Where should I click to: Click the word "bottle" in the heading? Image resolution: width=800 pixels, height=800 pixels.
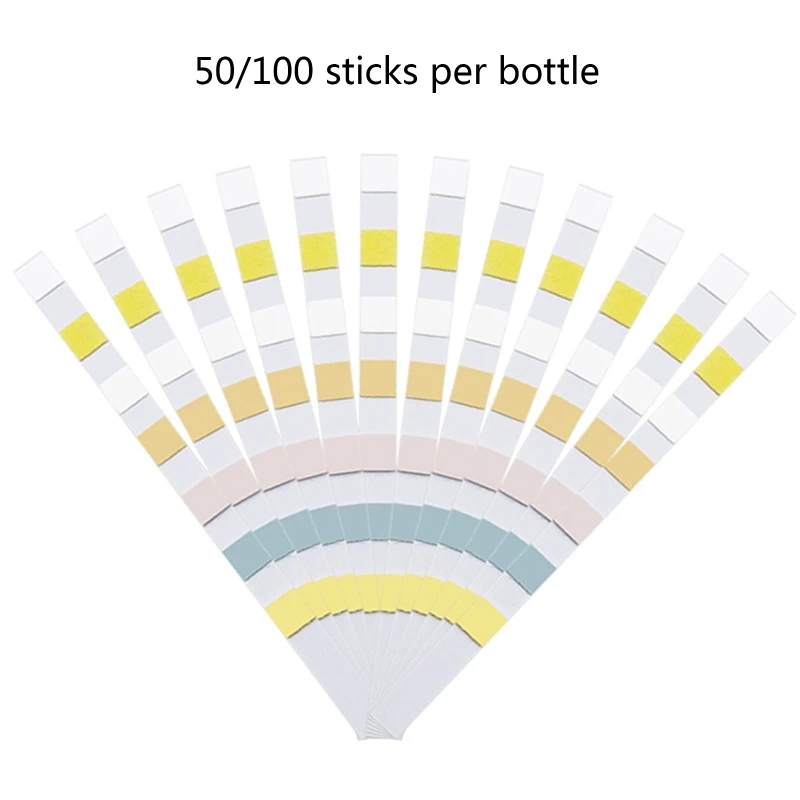(x=548, y=70)
